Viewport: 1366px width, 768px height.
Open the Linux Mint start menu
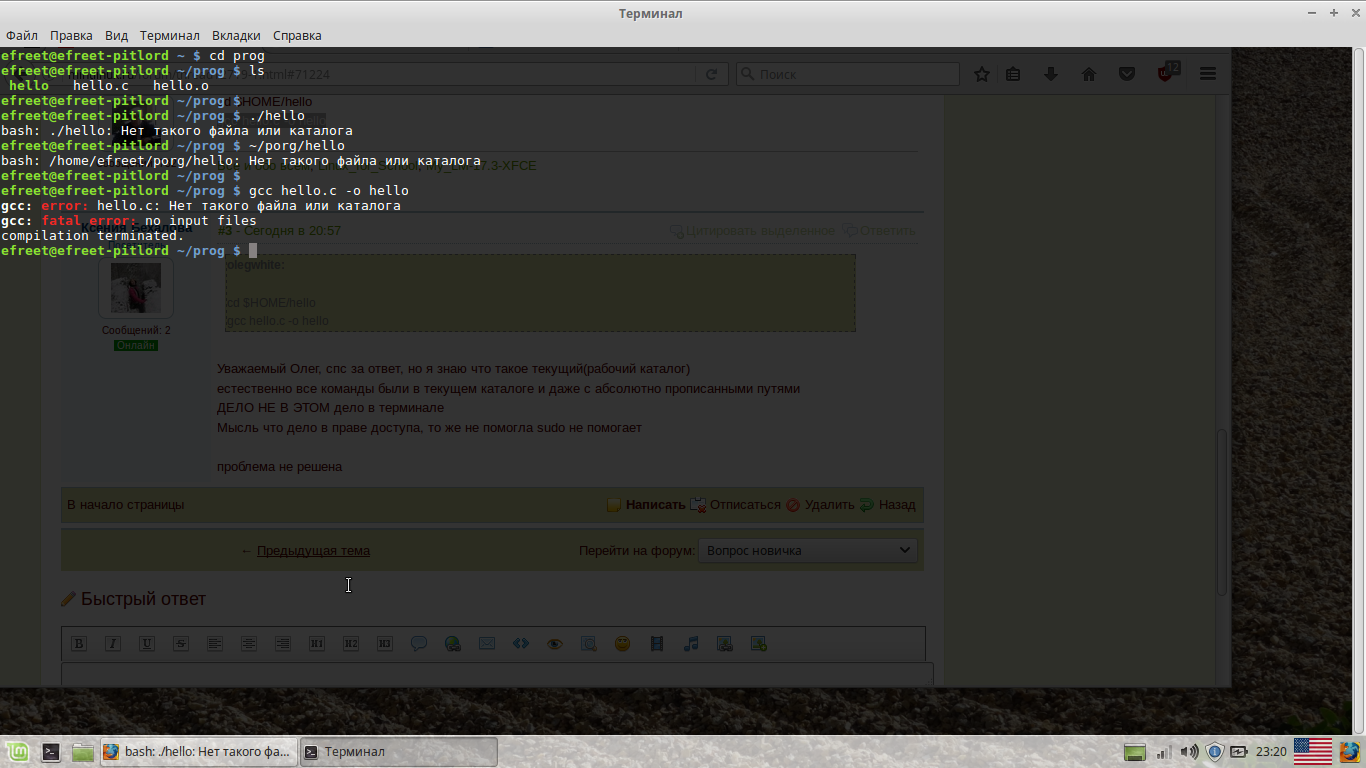pos(18,752)
